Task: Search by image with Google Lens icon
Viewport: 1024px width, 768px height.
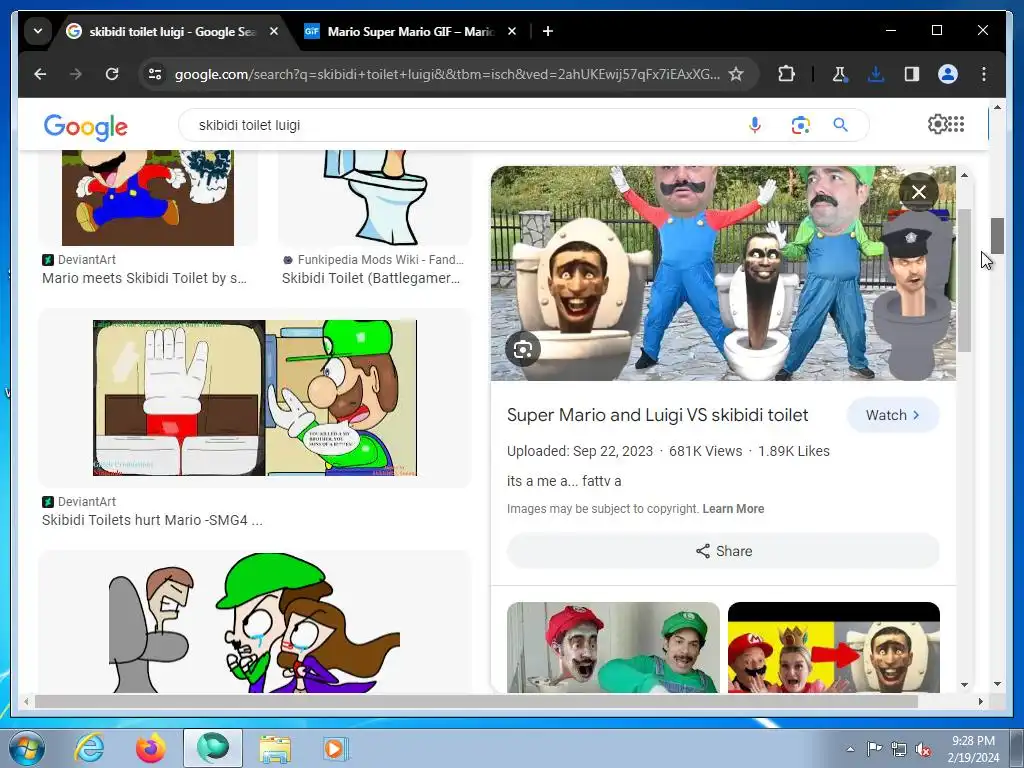Action: coord(800,125)
